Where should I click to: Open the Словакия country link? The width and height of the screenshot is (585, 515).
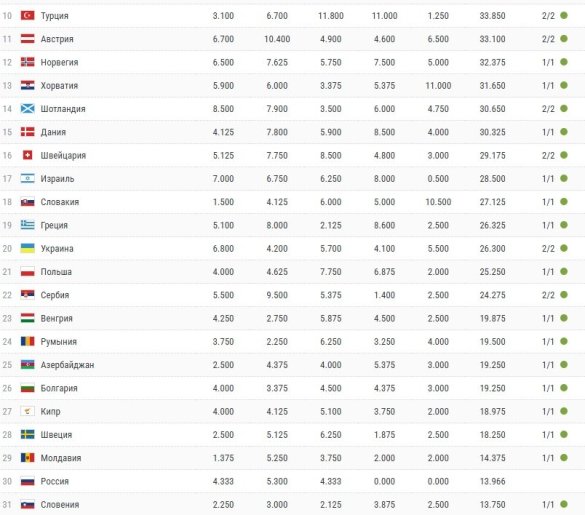60,202
